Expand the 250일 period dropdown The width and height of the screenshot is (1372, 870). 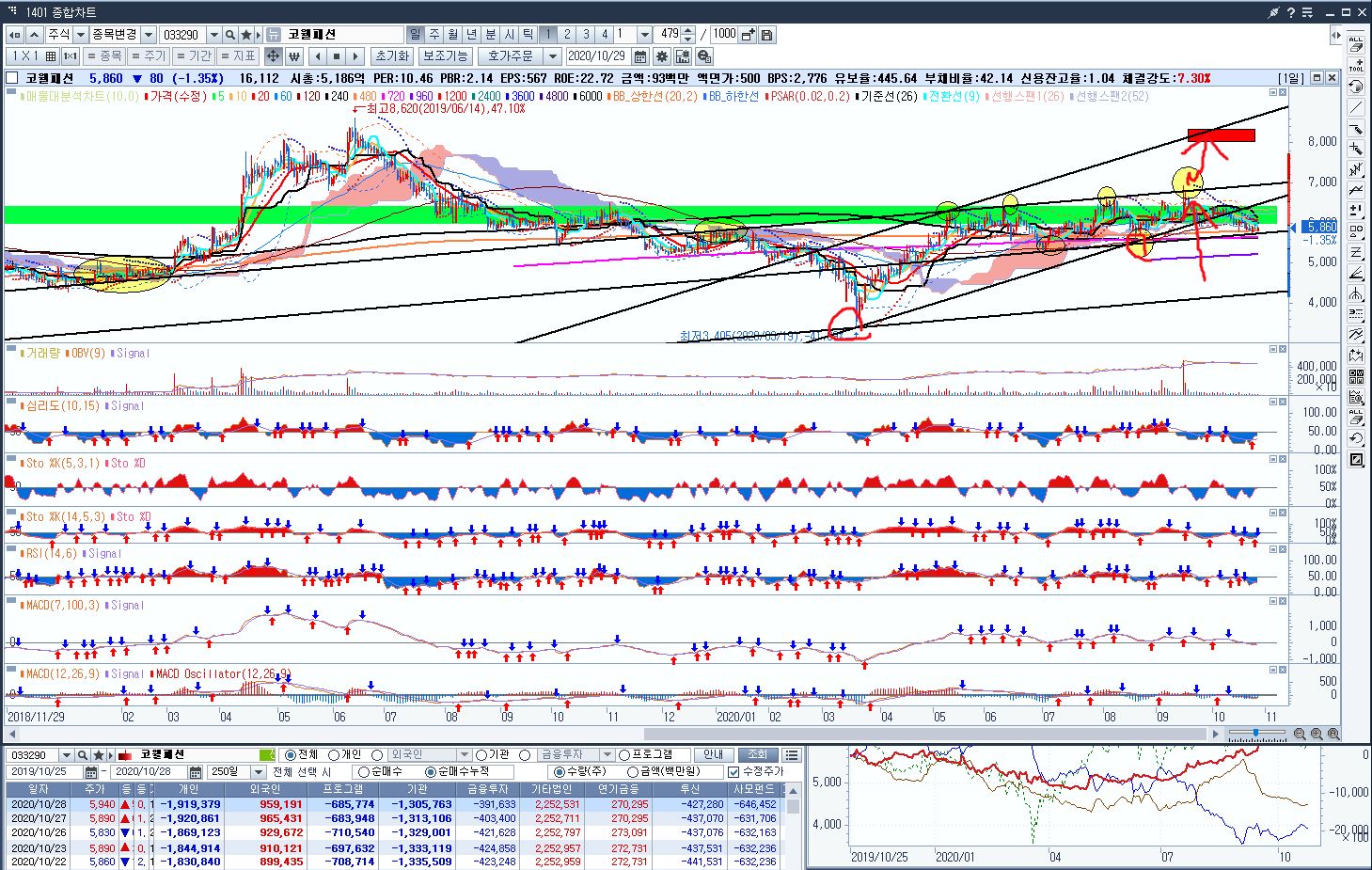259,772
